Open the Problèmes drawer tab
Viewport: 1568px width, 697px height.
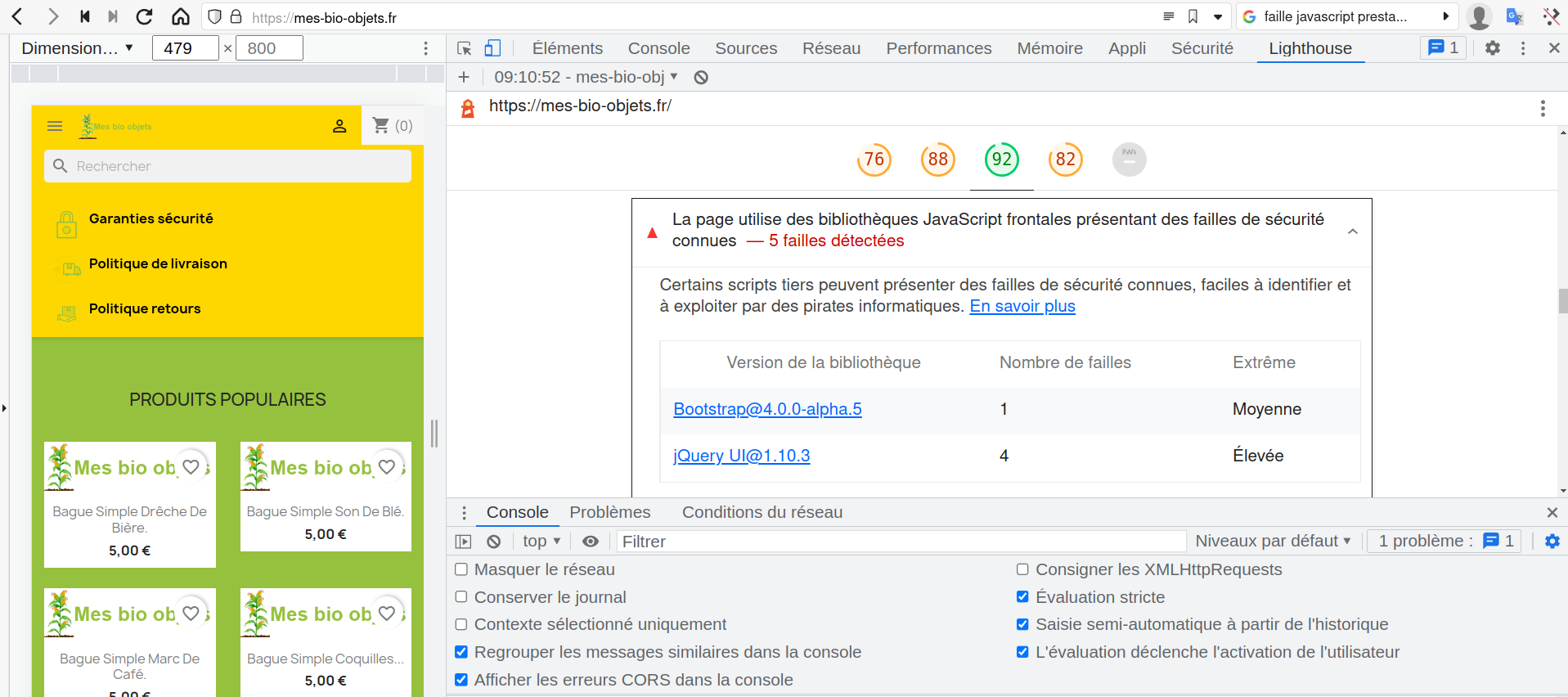[x=610, y=512]
